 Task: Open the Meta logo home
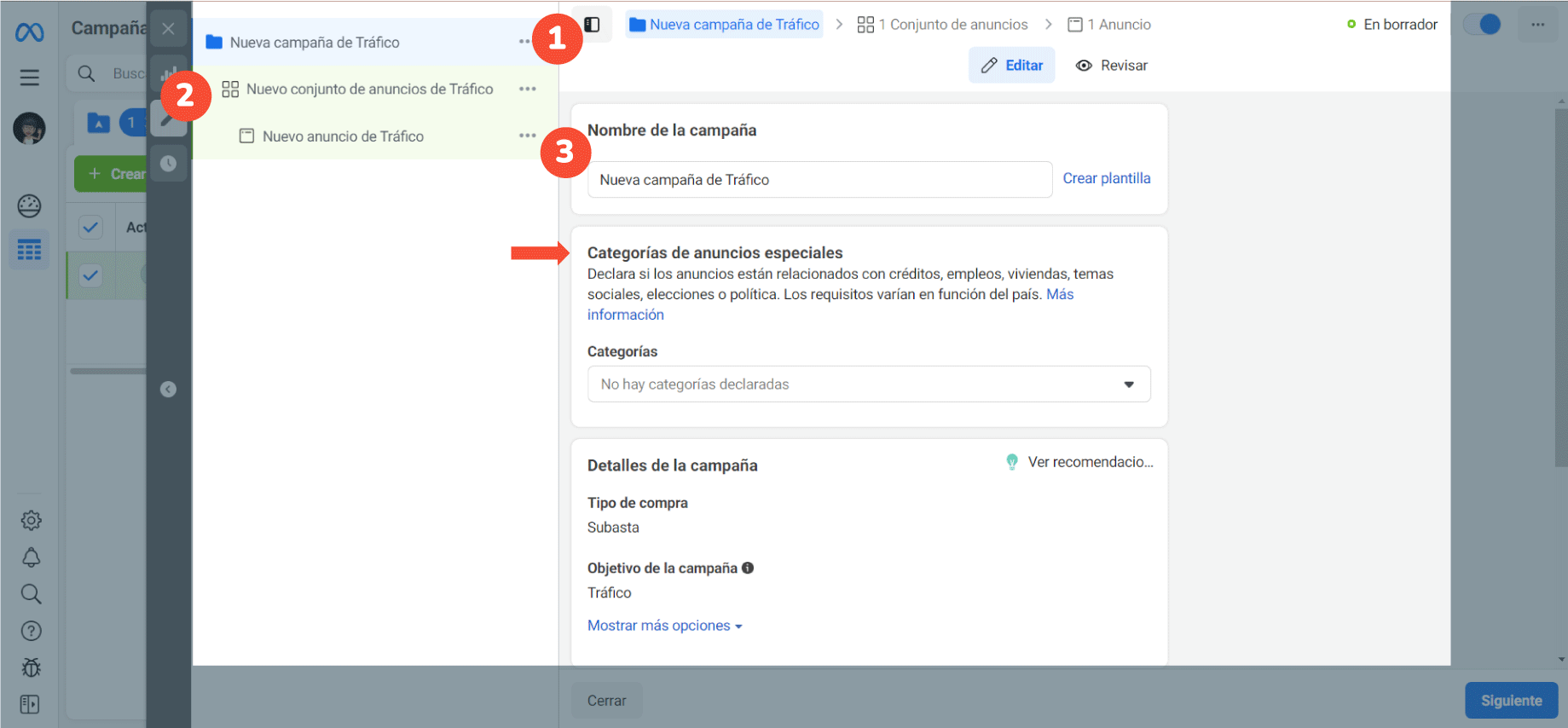tap(30, 32)
